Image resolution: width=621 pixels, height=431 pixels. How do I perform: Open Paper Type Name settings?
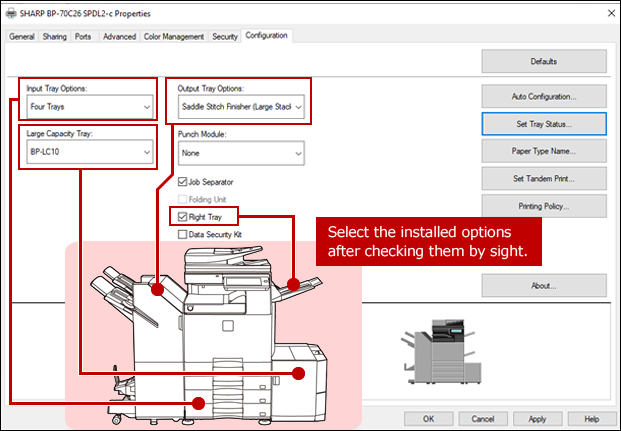point(543,151)
